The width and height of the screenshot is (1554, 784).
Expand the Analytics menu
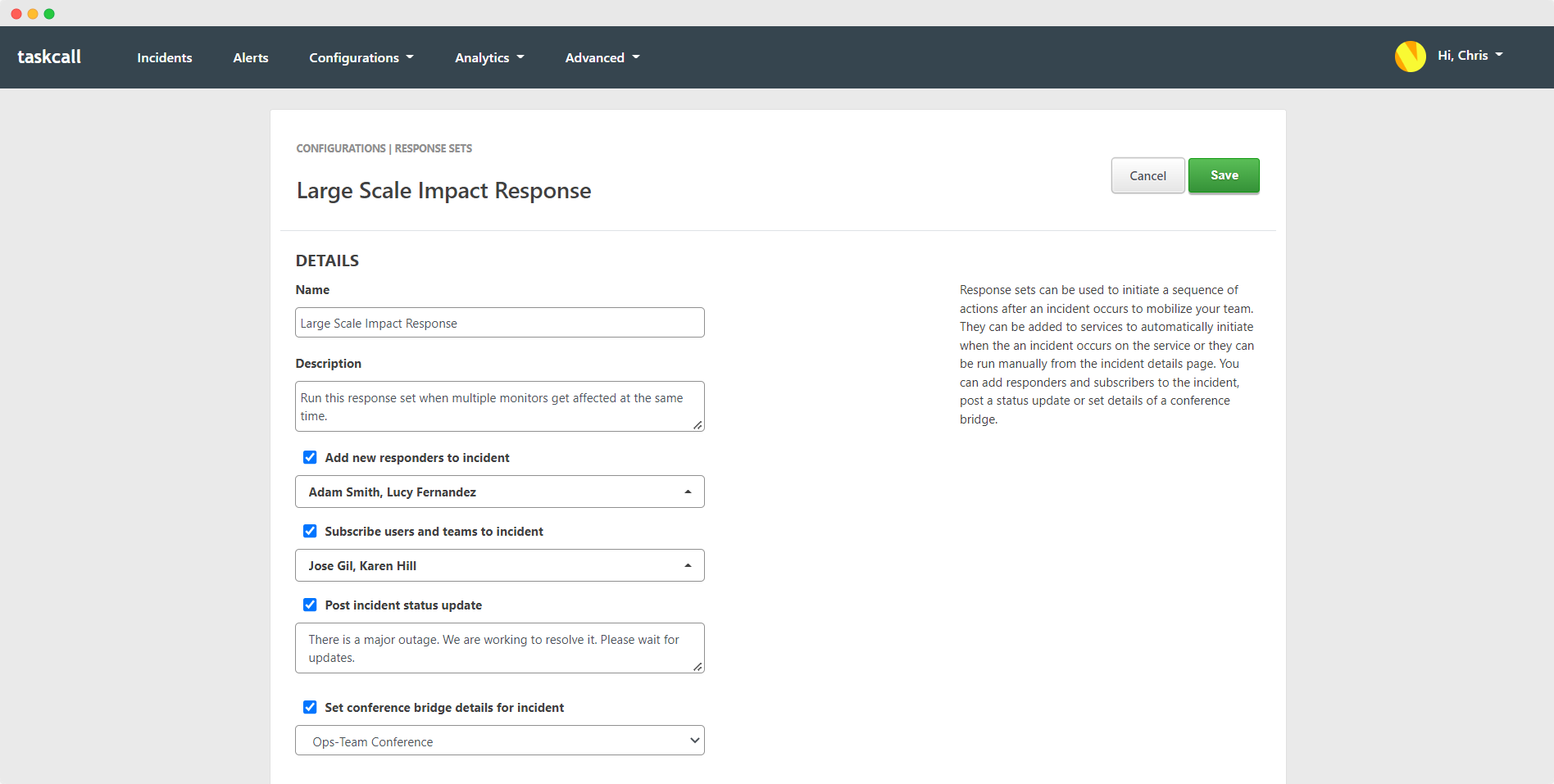[489, 57]
